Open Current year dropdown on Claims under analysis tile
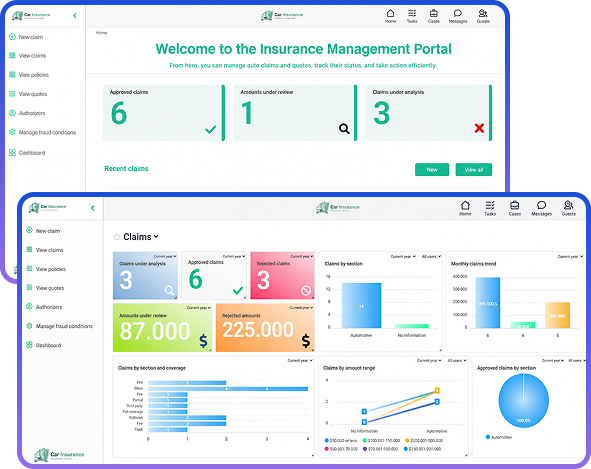The height and width of the screenshot is (469, 591). click(x=165, y=256)
